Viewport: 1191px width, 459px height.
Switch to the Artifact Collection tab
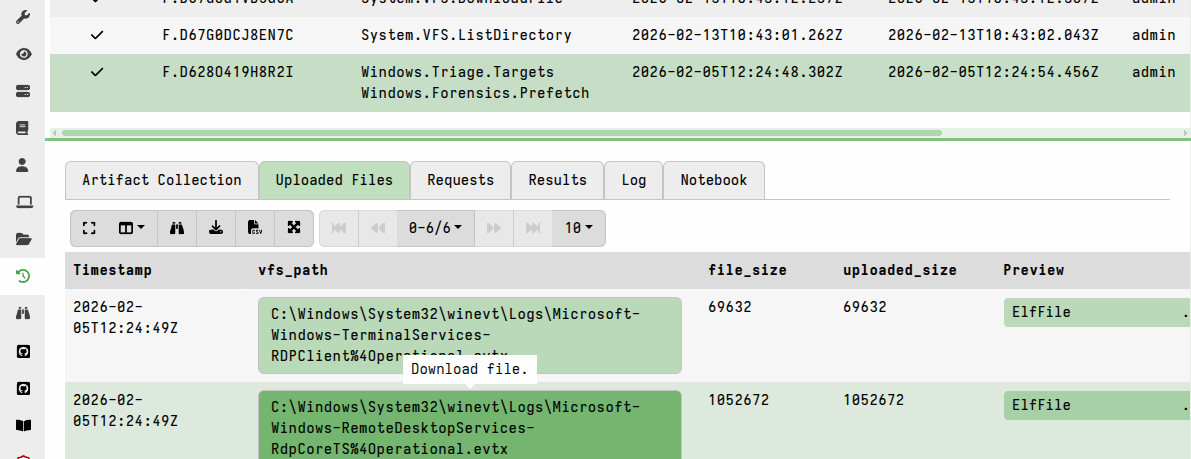(x=161, y=180)
